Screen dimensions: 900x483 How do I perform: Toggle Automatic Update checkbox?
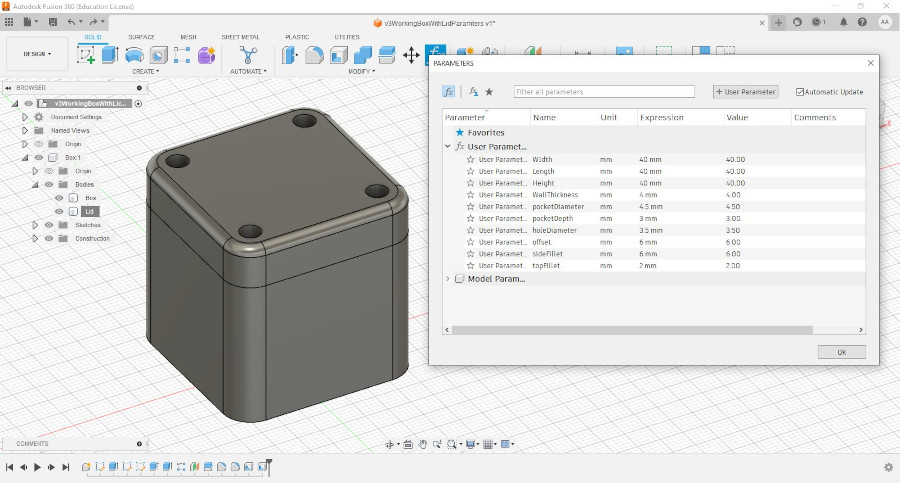[x=800, y=92]
